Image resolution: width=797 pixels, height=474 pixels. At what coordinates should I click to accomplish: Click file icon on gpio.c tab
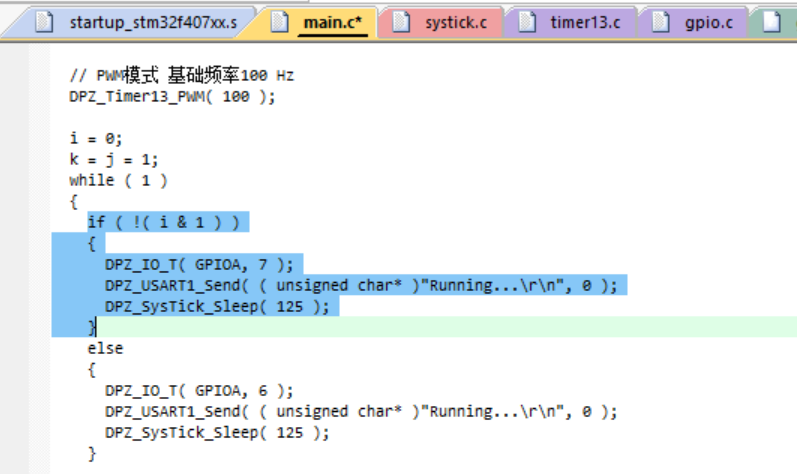[x=661, y=22]
